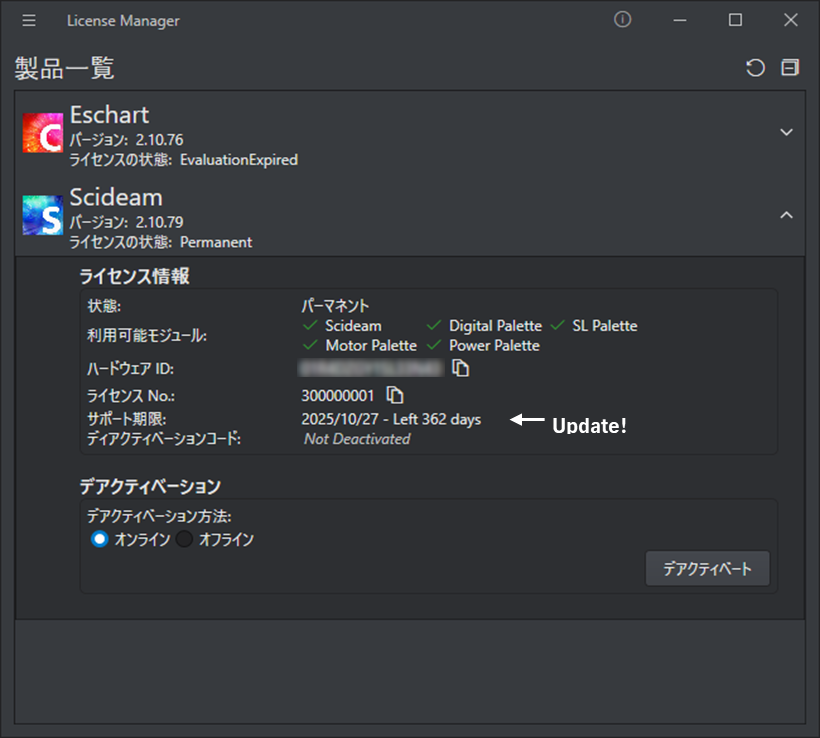
Task: Click the SL Palette module entry
Action: coord(594,326)
